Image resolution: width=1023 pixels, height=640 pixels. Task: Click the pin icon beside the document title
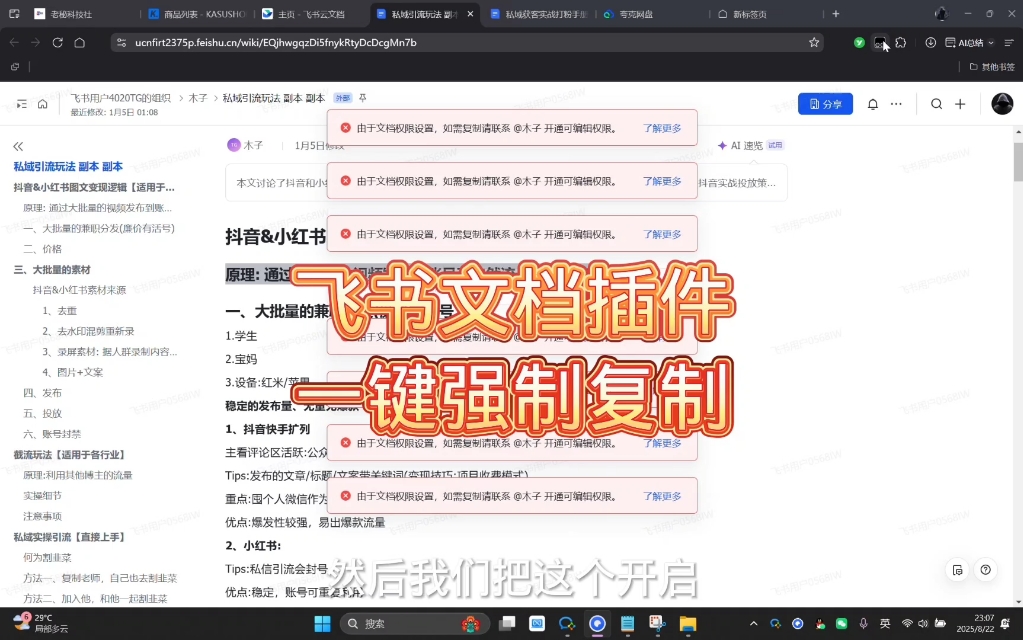click(363, 98)
